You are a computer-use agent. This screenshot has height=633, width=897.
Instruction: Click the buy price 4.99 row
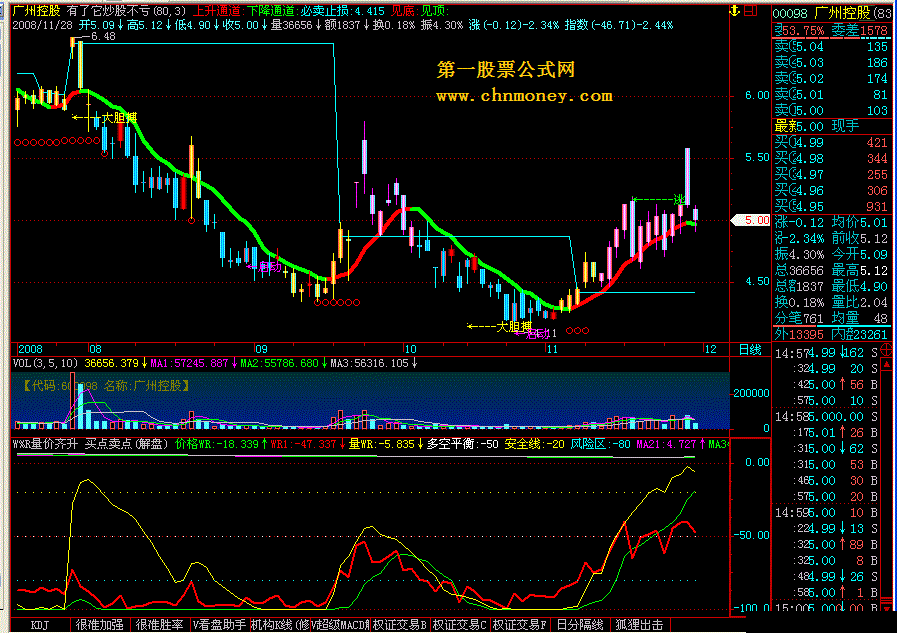pos(831,142)
